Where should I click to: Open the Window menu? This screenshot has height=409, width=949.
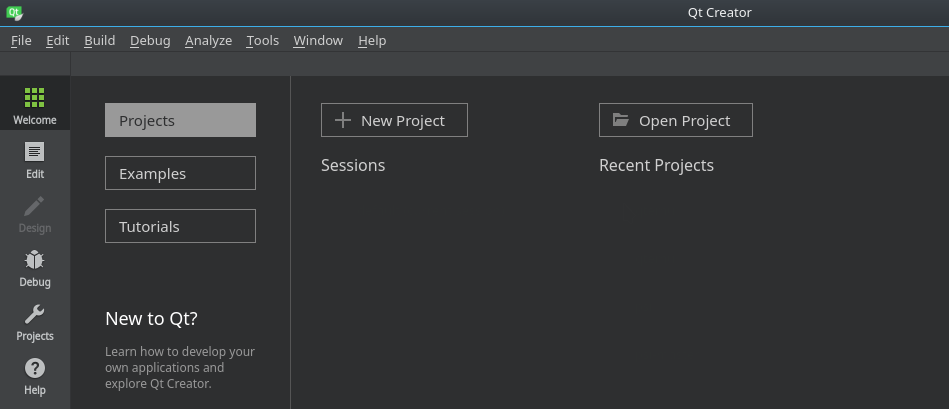(318, 41)
